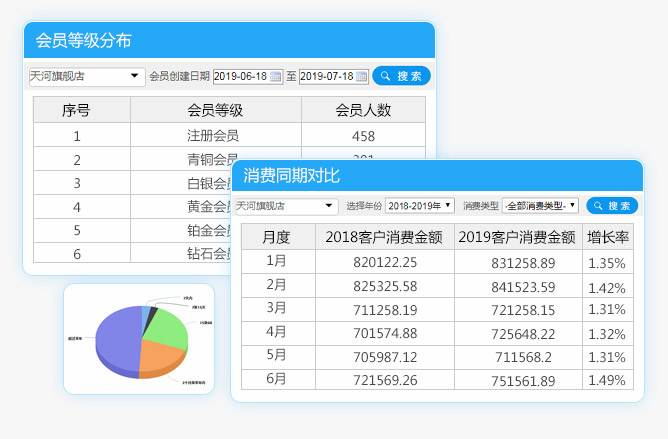Expand 天河旗舰店 store dropdown in 消费同期对比 panel
Viewport: 668px width, 439px height.
330,206
